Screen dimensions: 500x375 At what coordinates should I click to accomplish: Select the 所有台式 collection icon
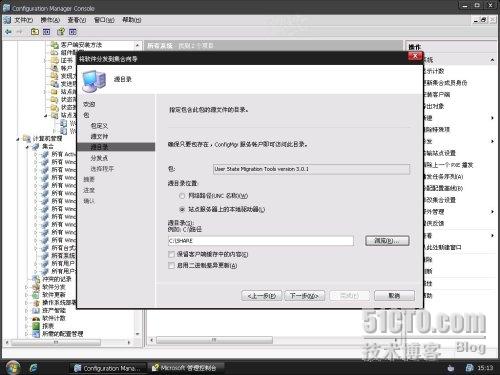(x=45, y=248)
